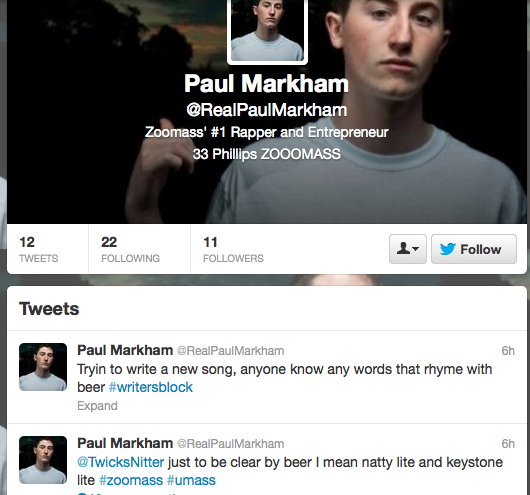Open the #zoomass hashtag link
The height and width of the screenshot is (495, 530).
coord(131,480)
